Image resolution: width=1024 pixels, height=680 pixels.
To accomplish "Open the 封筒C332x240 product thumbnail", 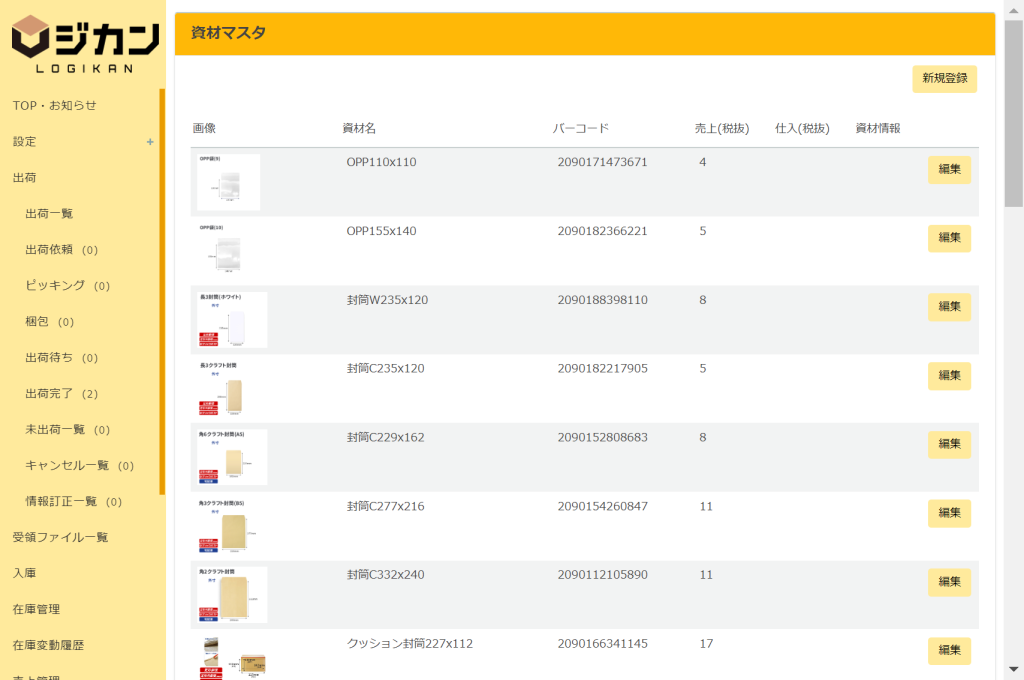I will (x=232, y=595).
